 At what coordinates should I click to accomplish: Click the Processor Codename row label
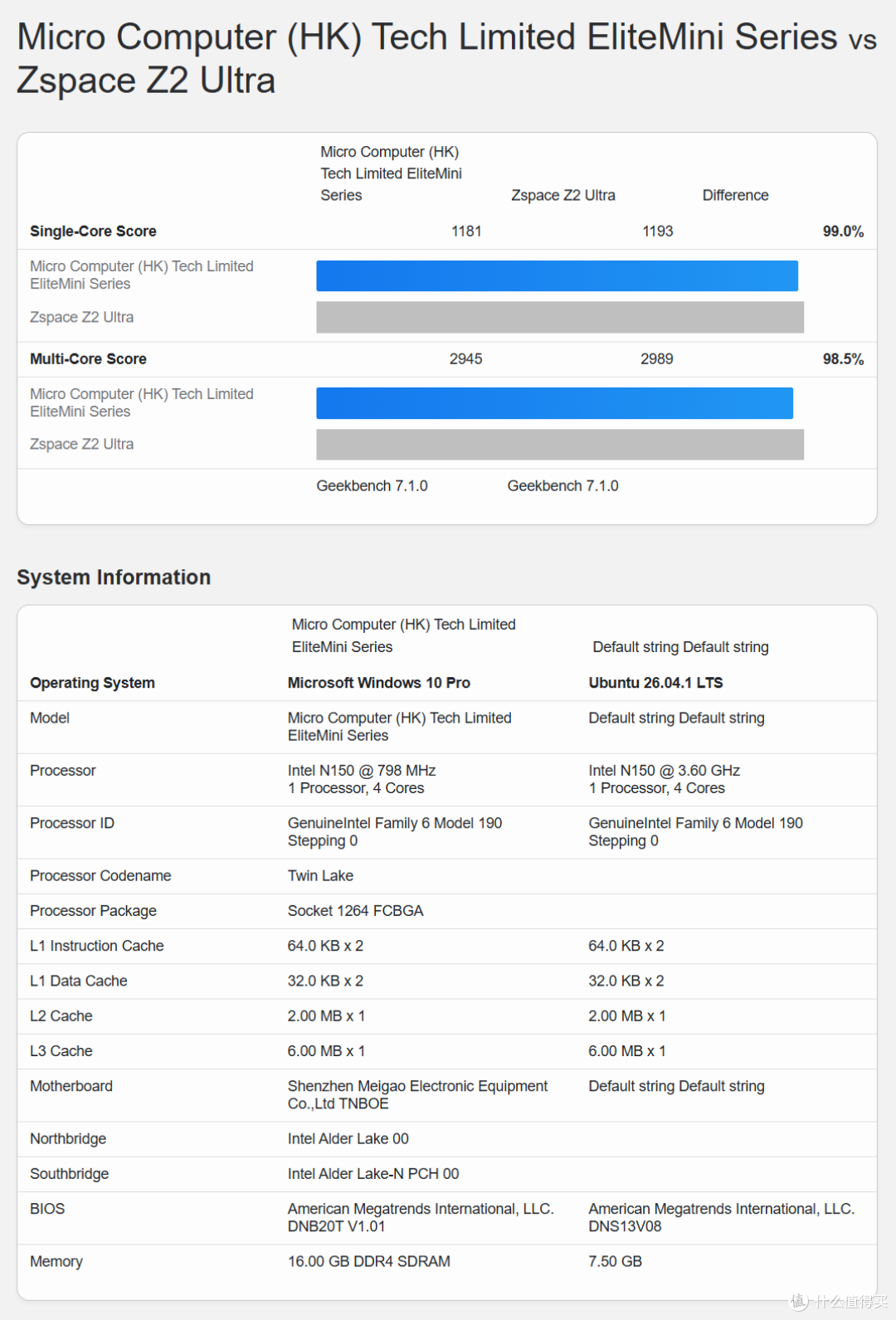(100, 876)
